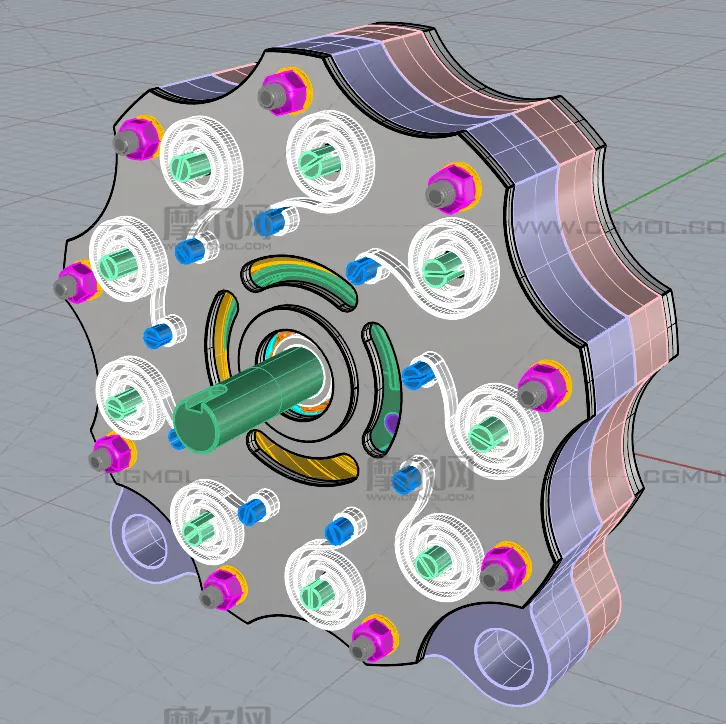
Task: Pick the rightmost magenta hex nut
Action: pos(542,384)
